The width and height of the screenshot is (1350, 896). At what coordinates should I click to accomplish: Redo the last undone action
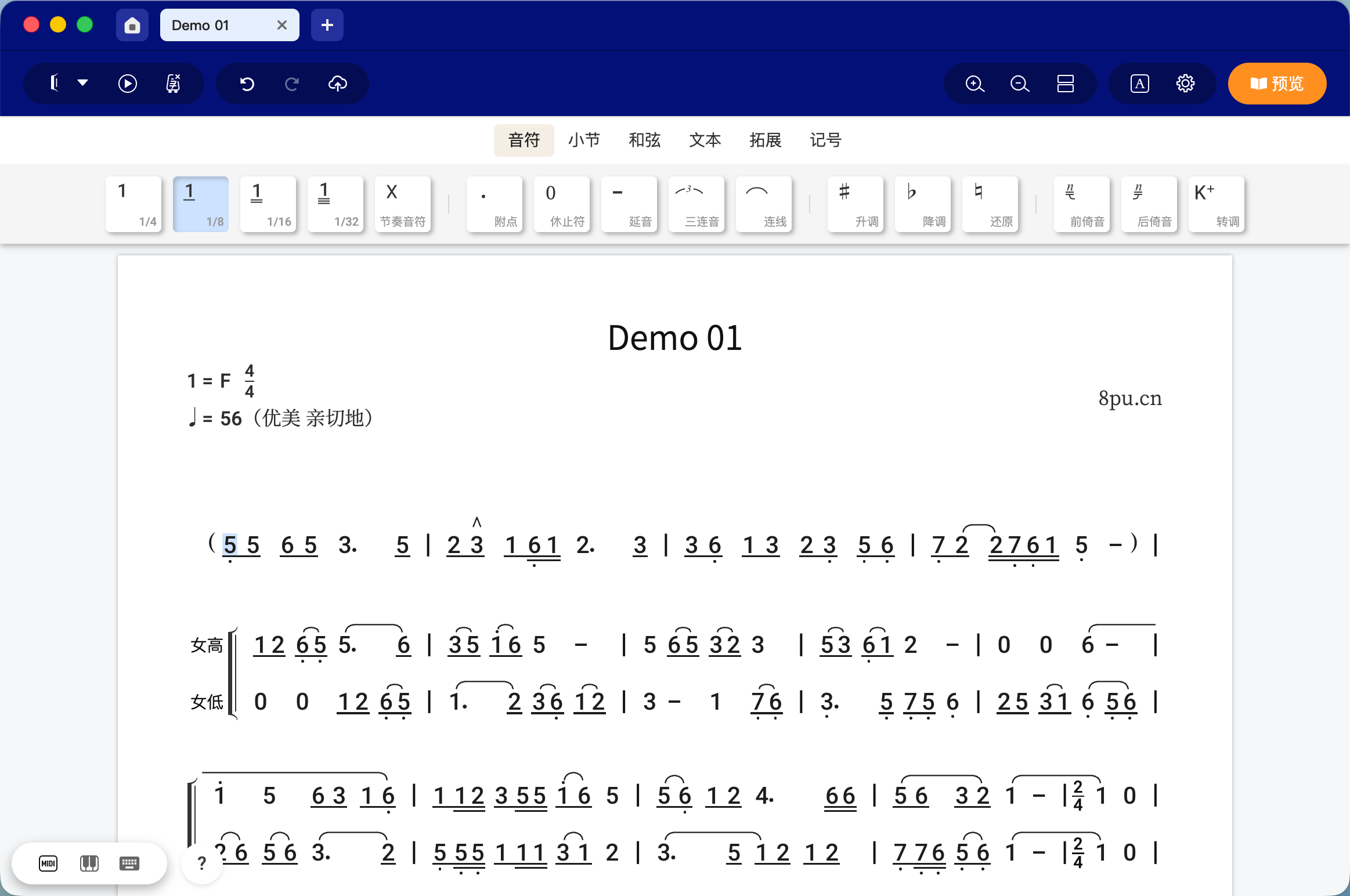(x=292, y=84)
